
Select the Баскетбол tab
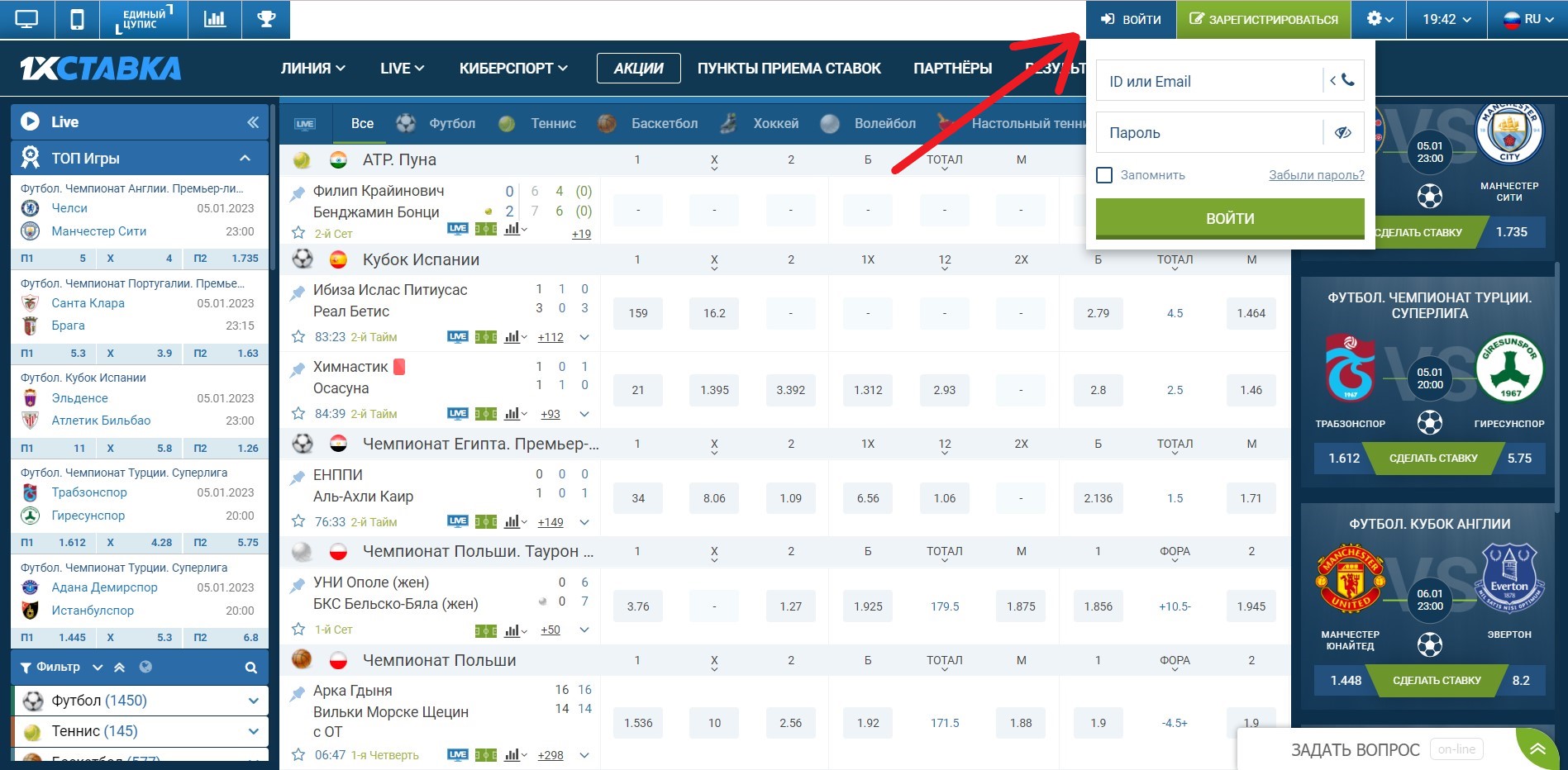coord(648,124)
